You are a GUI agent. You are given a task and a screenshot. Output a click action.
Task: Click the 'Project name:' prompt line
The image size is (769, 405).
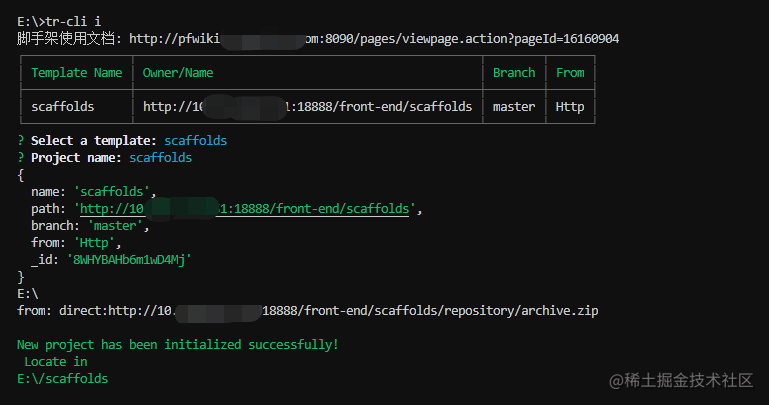click(104, 158)
